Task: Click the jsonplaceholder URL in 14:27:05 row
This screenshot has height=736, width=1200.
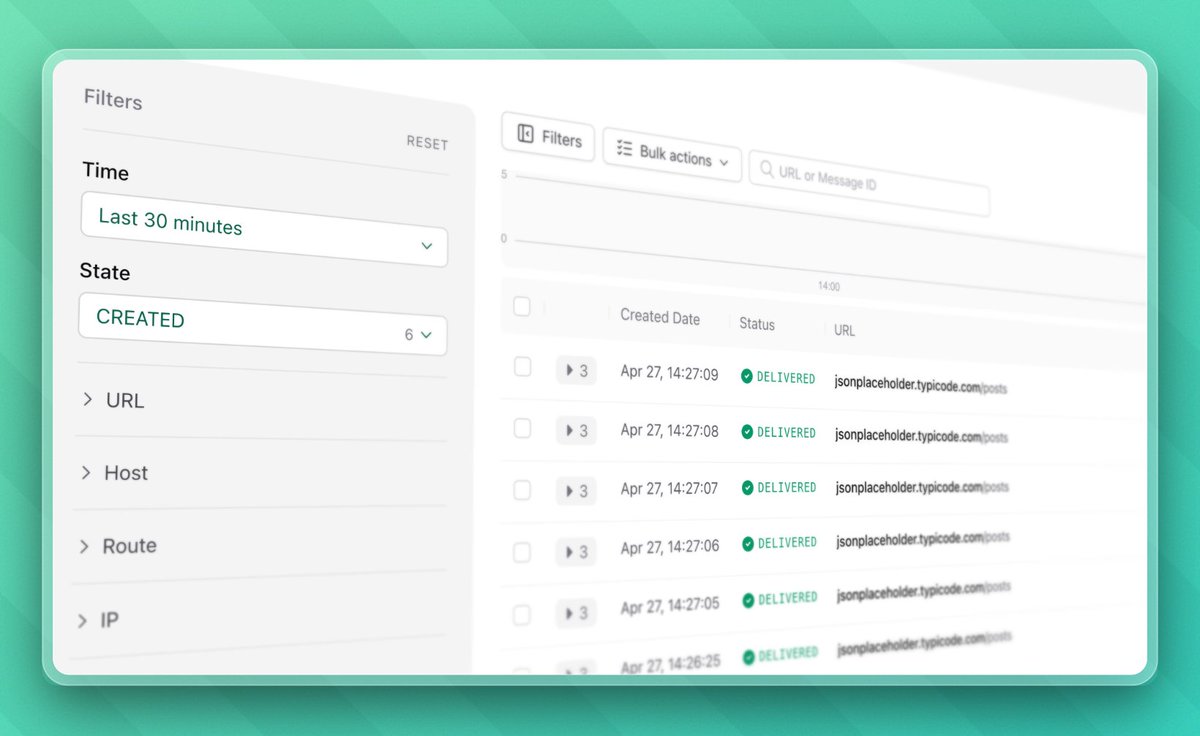Action: click(x=924, y=590)
